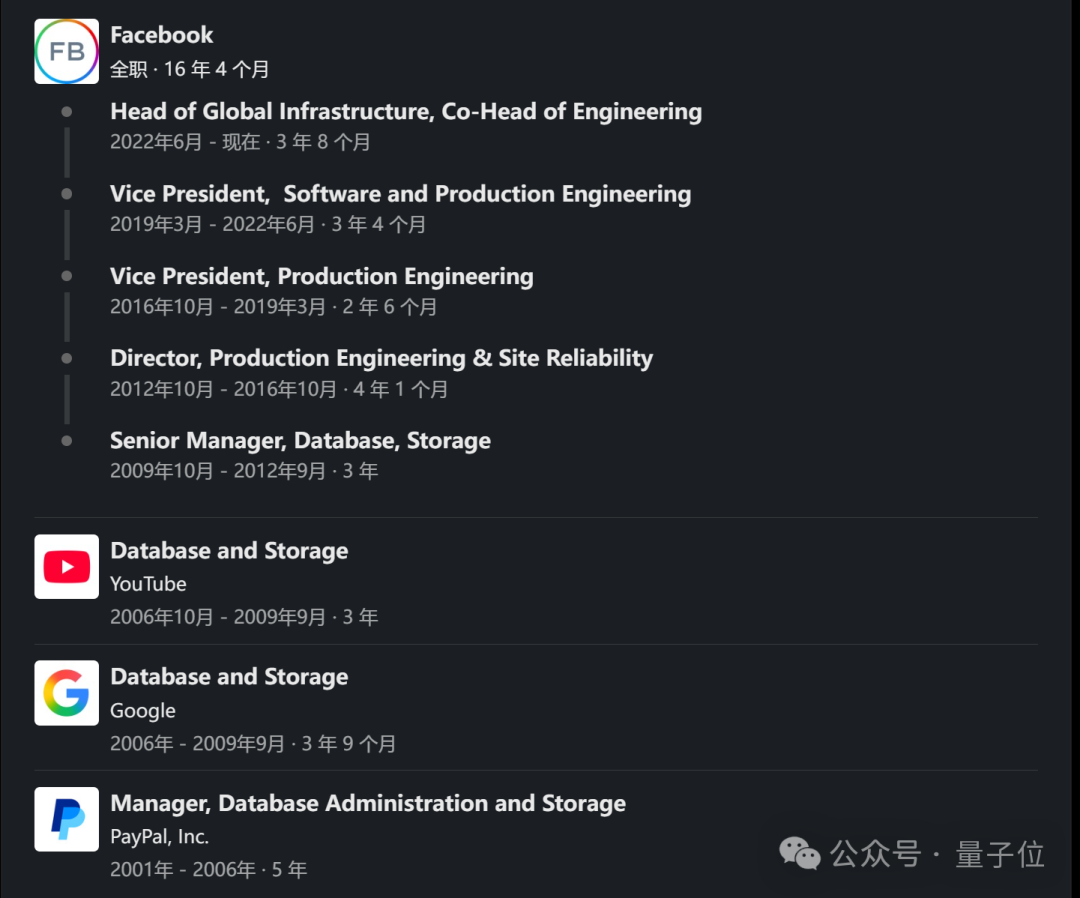The image size is (1080, 898).
Task: Click the PayPal, Inc. company name
Action: pyautogui.click(x=159, y=837)
